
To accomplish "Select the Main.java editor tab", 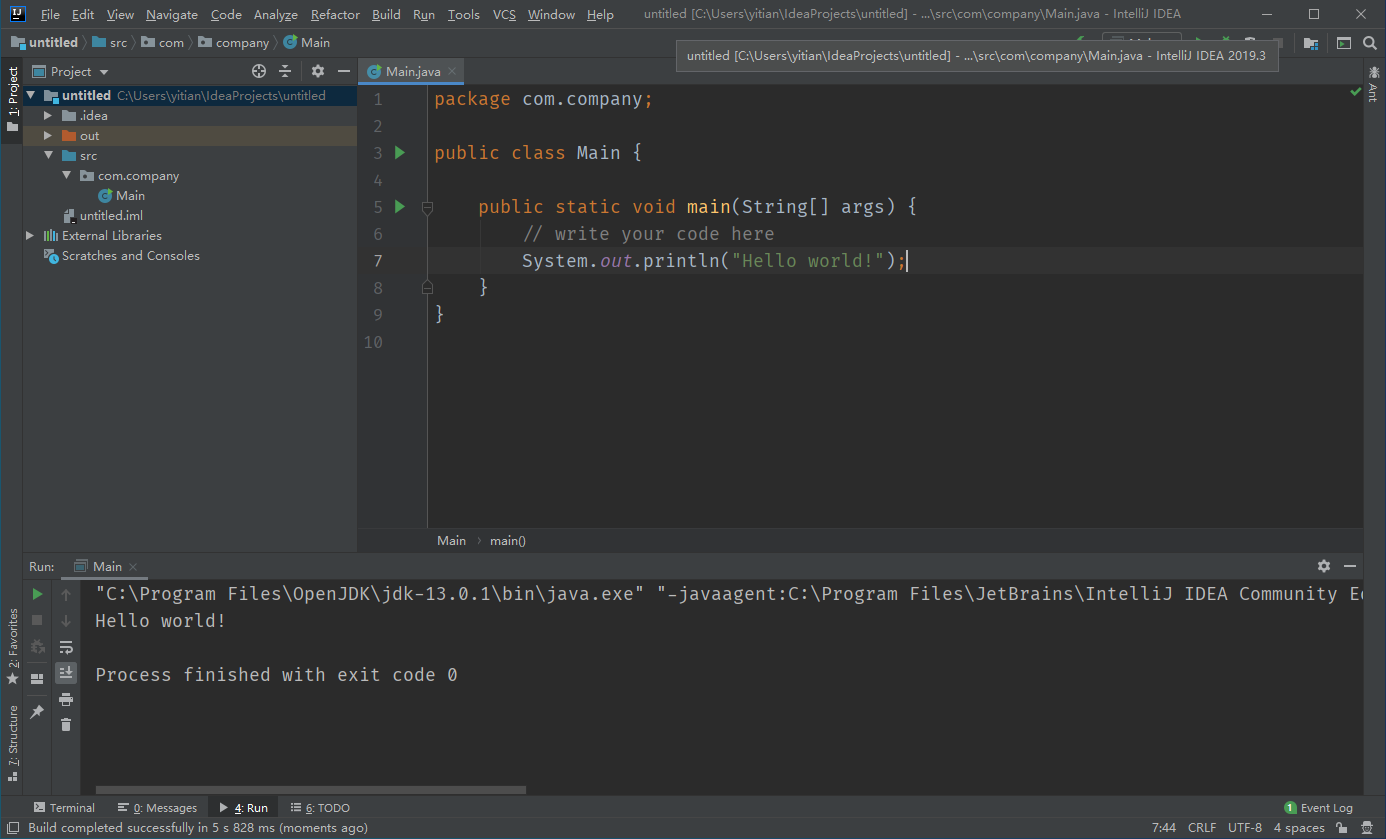I will pos(412,71).
